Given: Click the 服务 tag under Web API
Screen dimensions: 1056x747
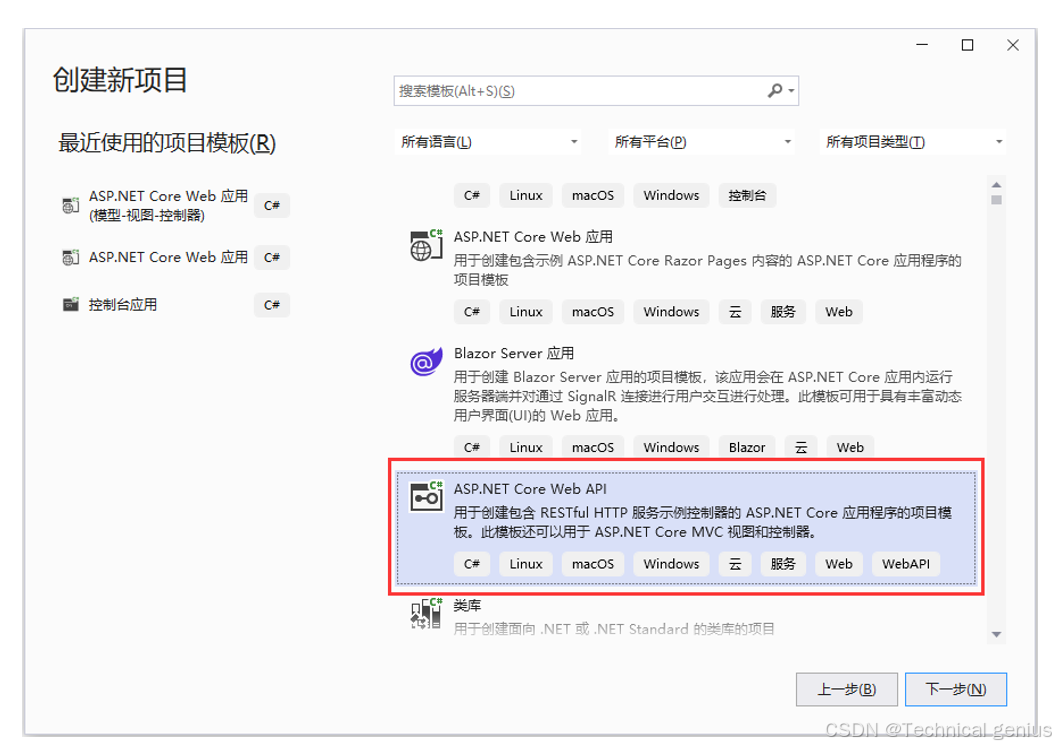Looking at the screenshot, I should point(783,564).
